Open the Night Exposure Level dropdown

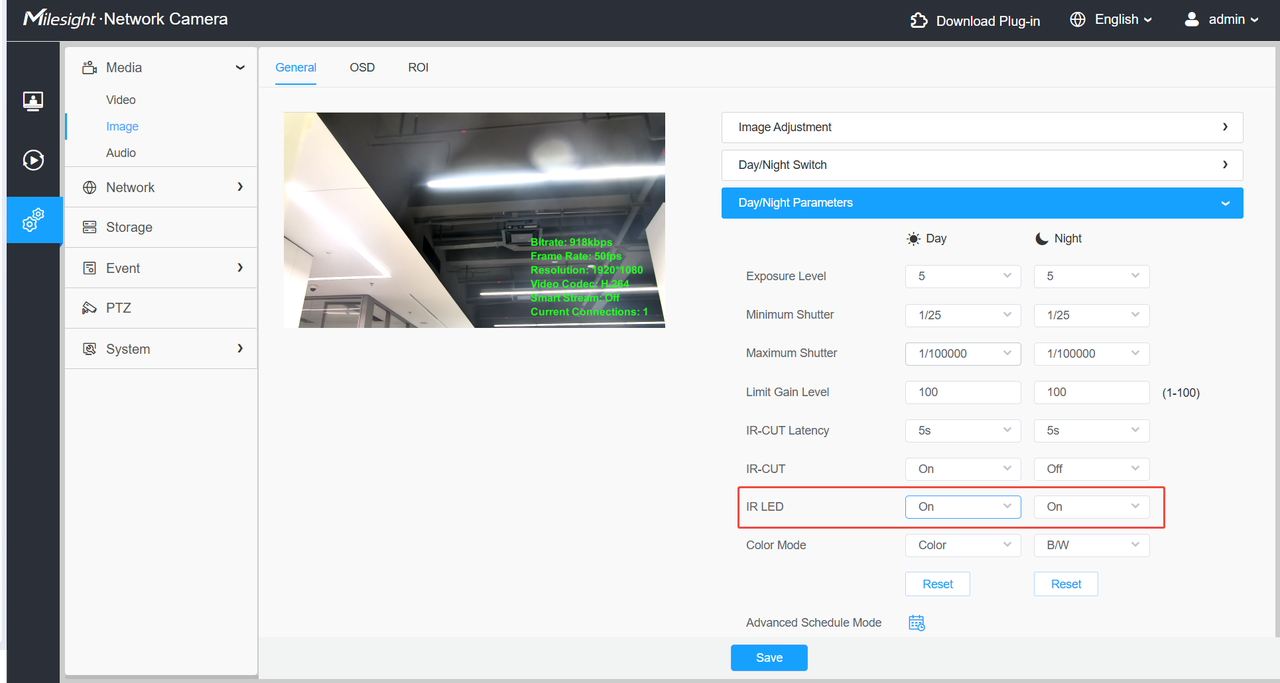click(x=1091, y=276)
